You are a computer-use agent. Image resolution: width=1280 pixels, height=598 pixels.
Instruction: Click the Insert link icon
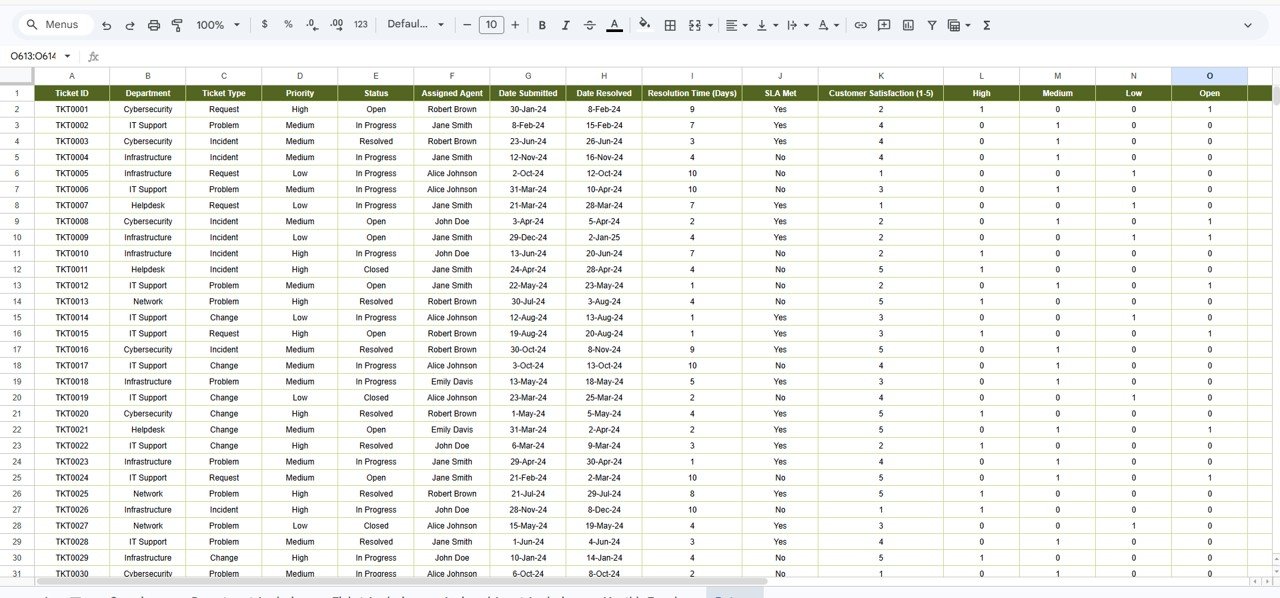861,24
